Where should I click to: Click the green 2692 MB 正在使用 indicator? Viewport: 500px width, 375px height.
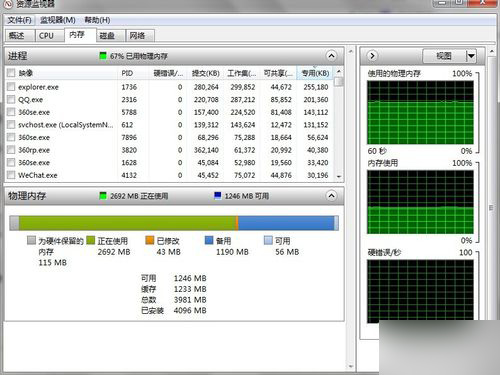(103, 196)
